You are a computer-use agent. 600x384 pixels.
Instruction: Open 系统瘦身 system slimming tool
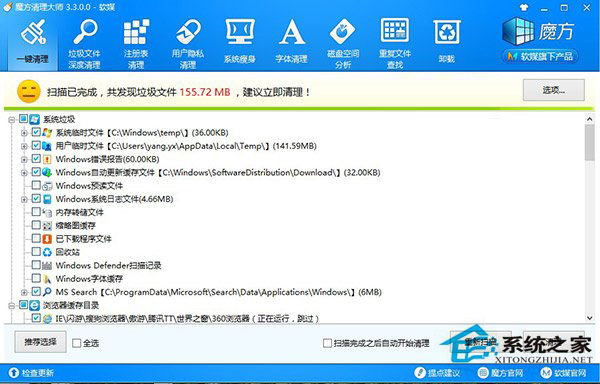point(240,42)
